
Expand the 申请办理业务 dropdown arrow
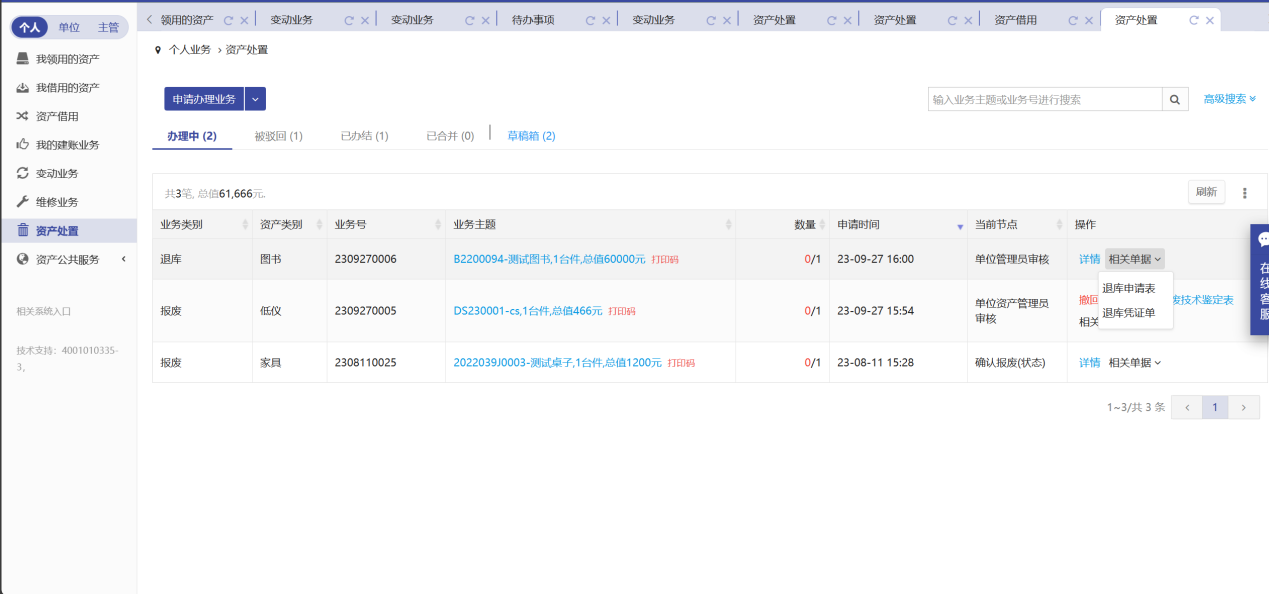coord(255,99)
